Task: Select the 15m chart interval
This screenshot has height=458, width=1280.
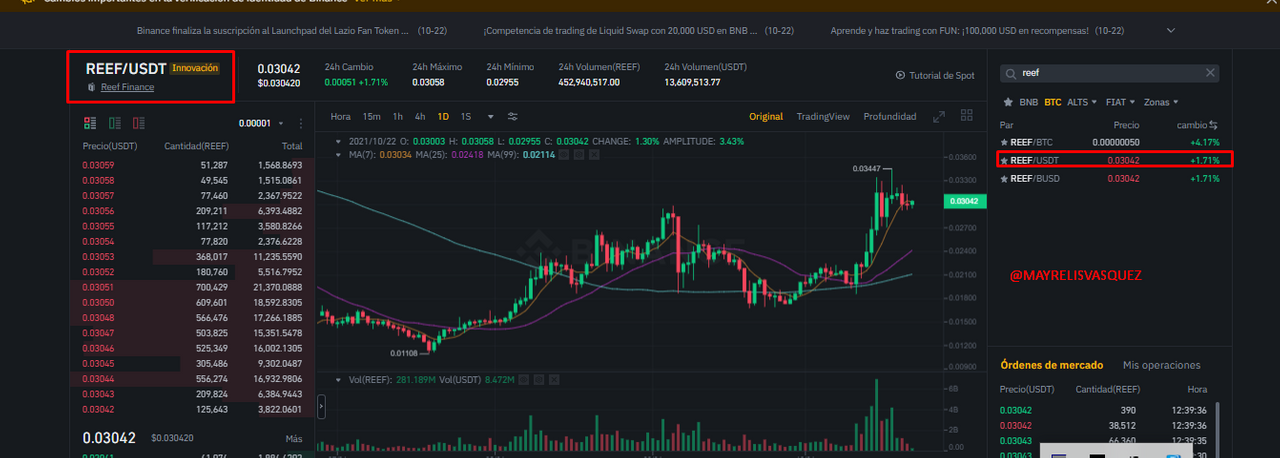Action: 371,116
